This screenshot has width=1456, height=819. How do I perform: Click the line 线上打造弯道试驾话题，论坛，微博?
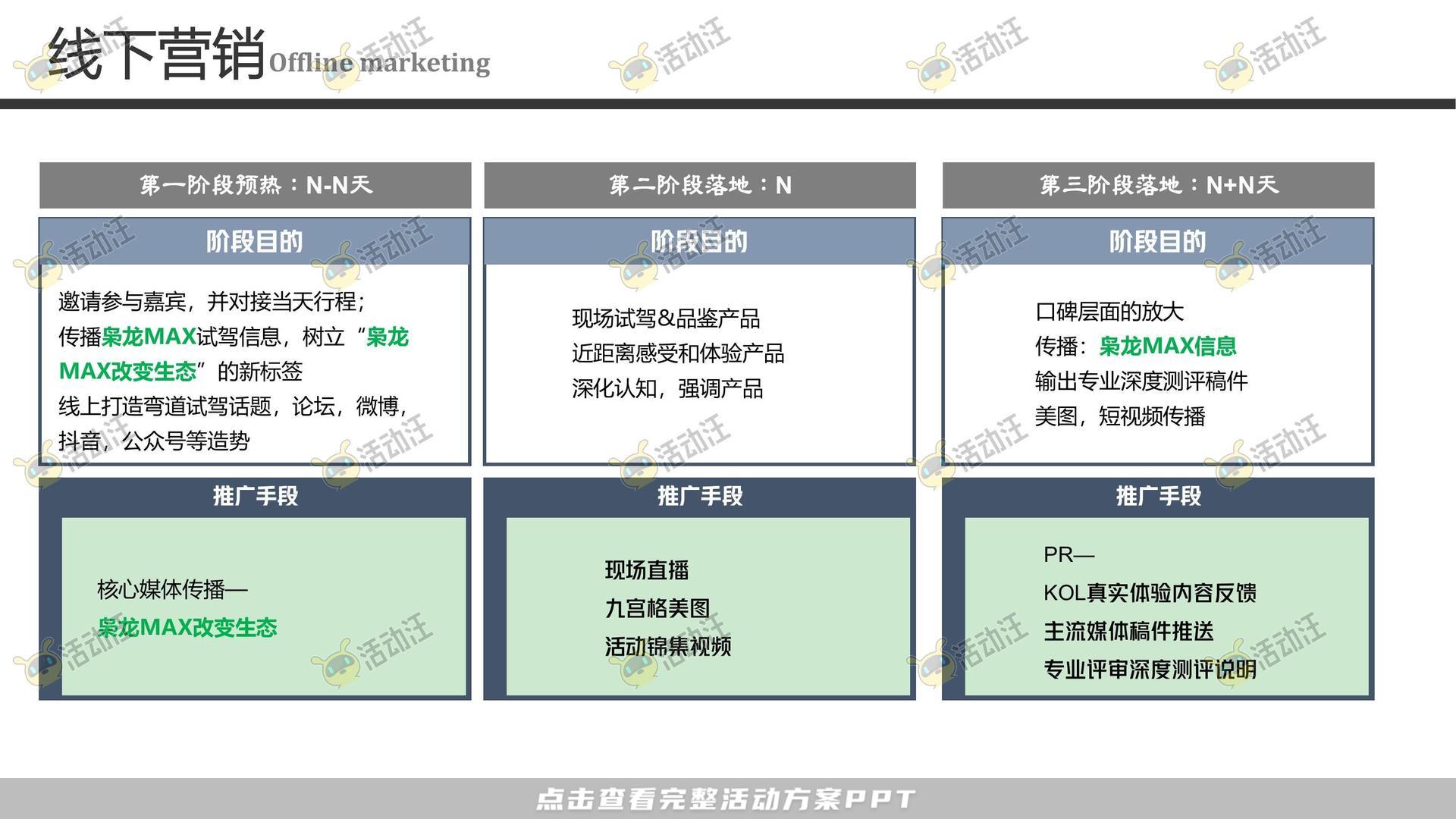[233, 406]
